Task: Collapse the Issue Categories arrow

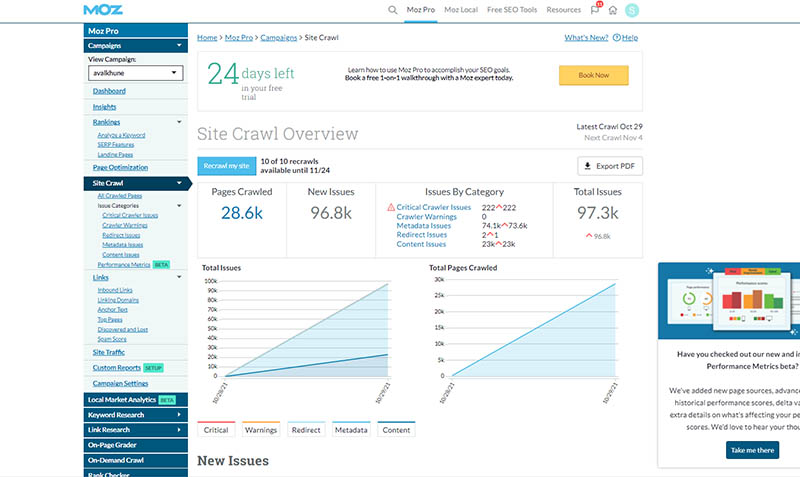Action: (x=179, y=206)
